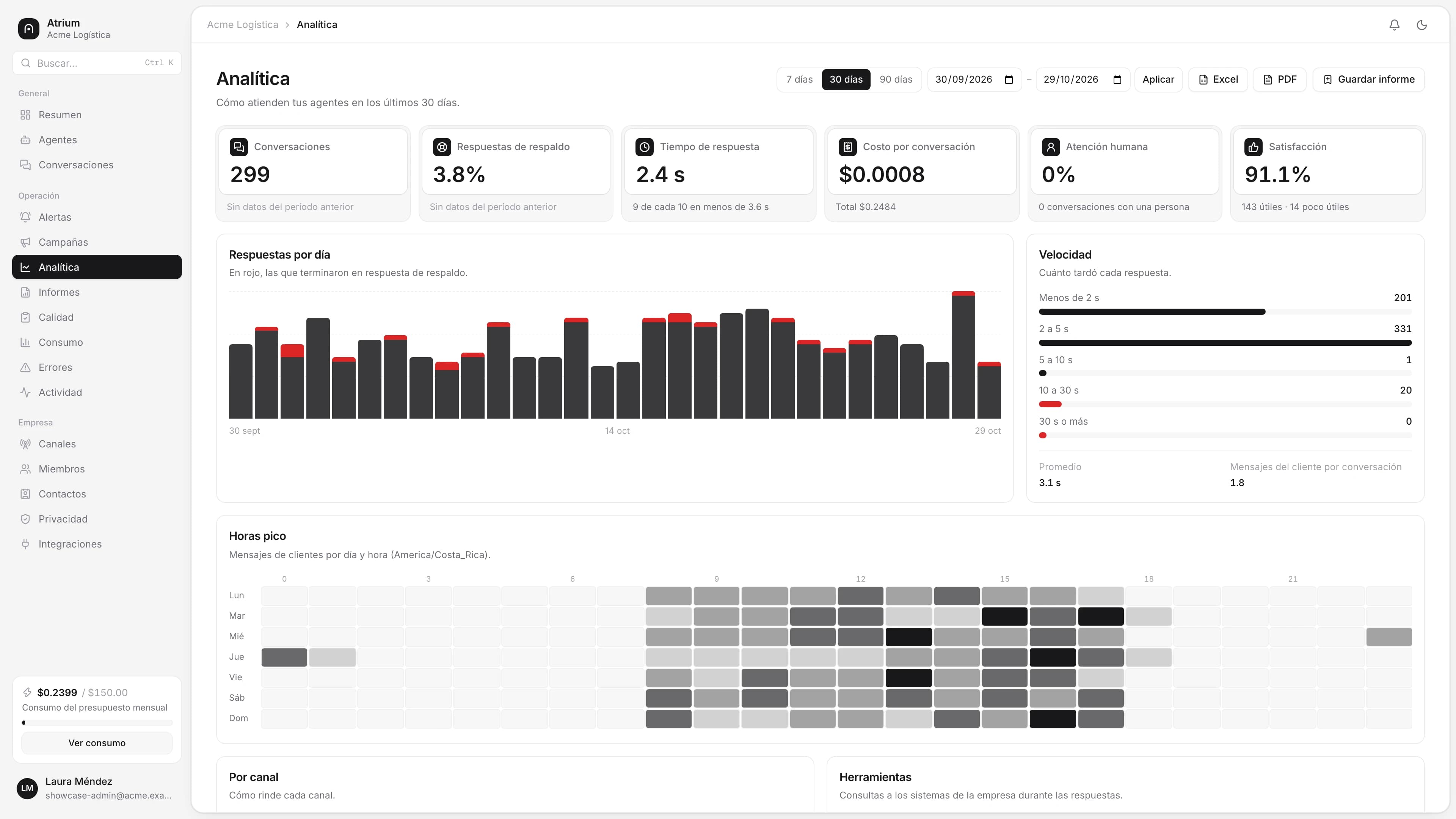This screenshot has height=819, width=1456.
Task: Click the Campañas megaphone icon
Action: pyautogui.click(x=25, y=242)
